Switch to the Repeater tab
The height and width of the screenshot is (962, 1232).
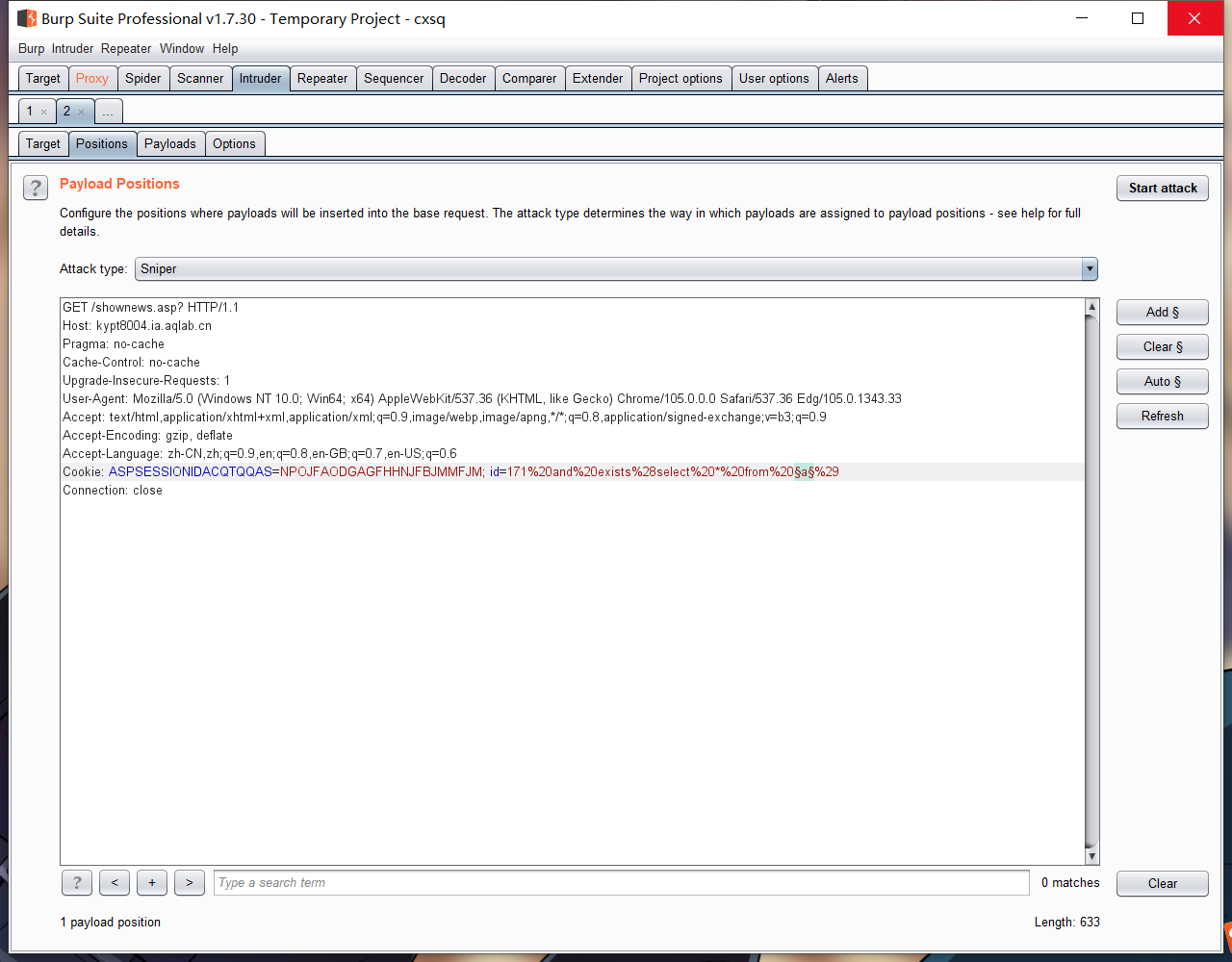(322, 79)
